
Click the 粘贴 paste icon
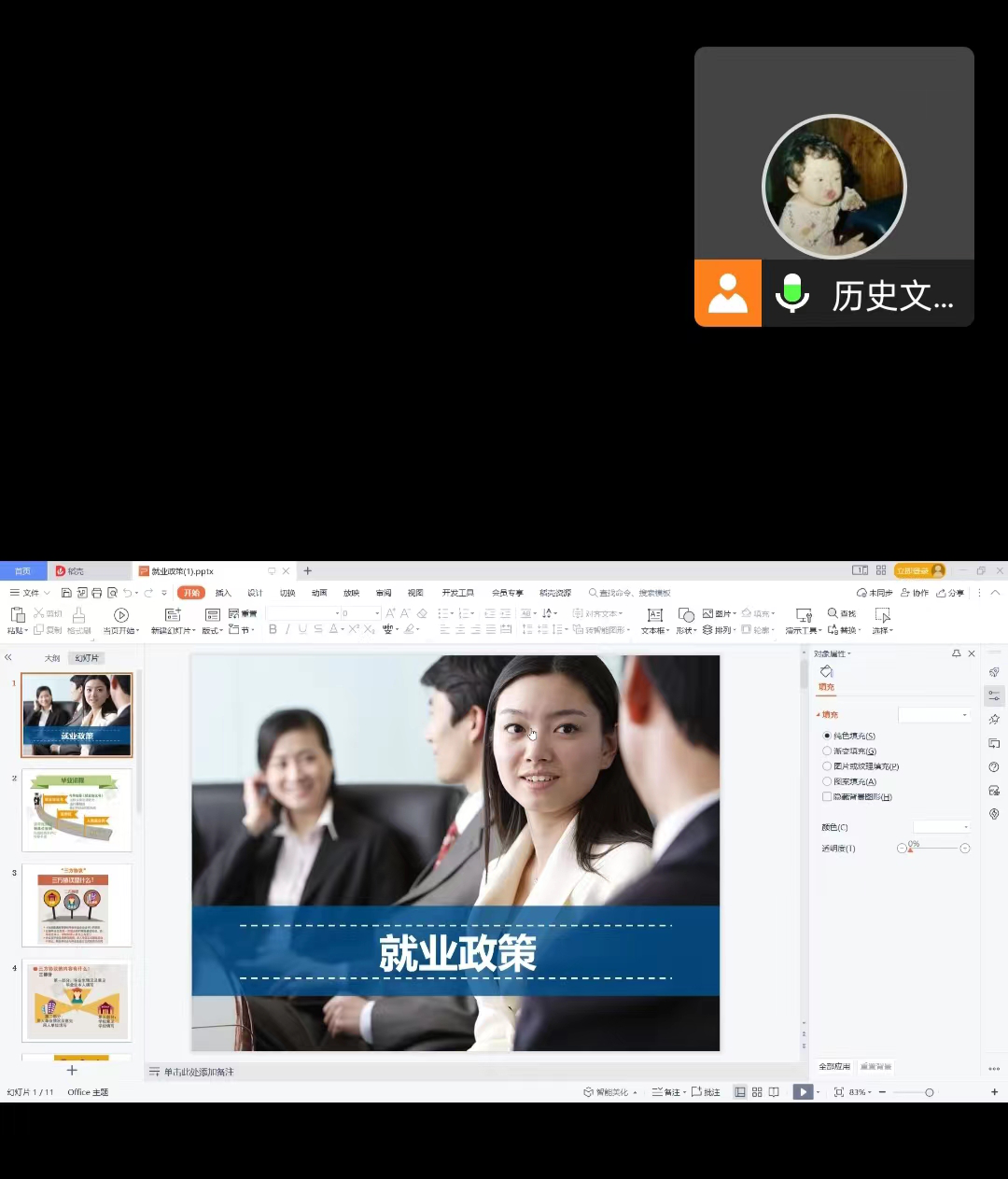click(x=17, y=614)
